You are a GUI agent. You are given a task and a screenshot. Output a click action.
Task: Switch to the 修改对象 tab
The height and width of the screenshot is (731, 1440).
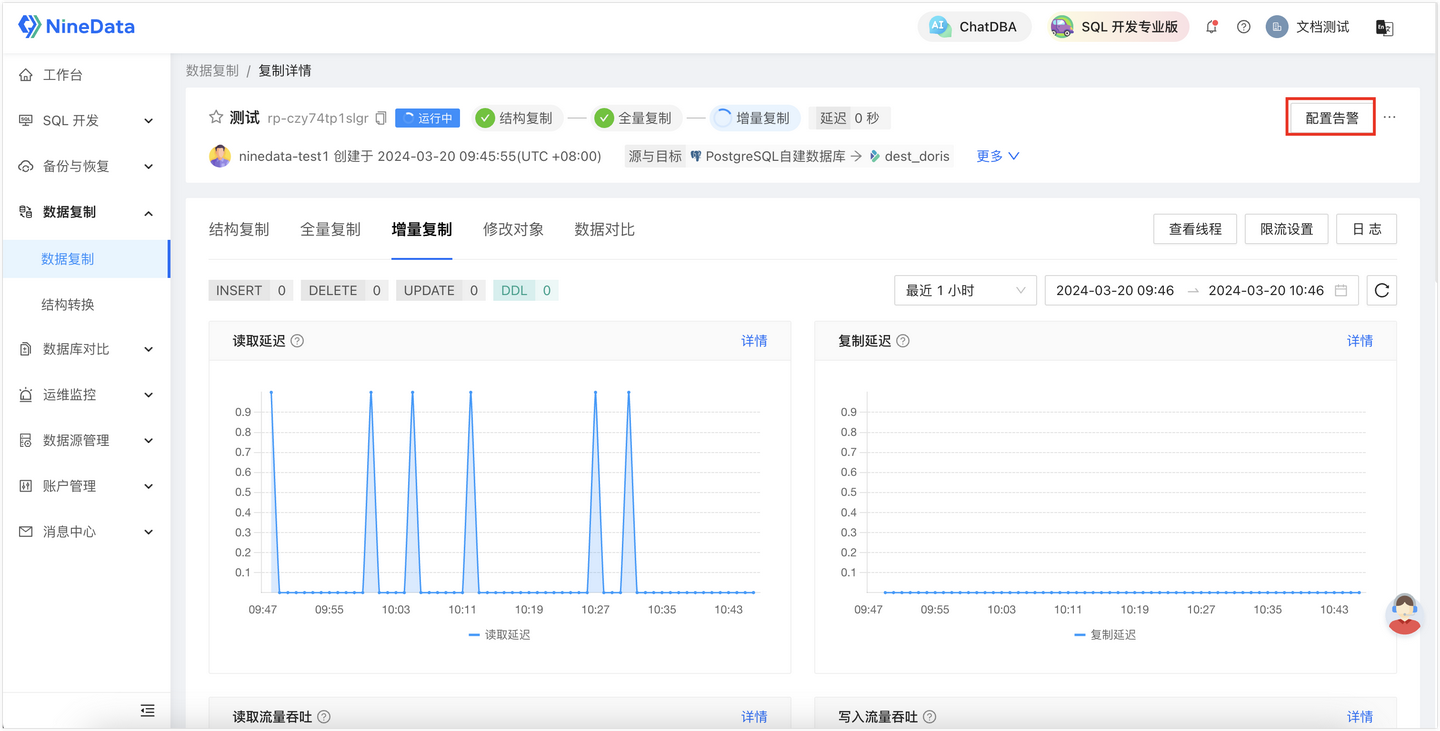pos(513,228)
